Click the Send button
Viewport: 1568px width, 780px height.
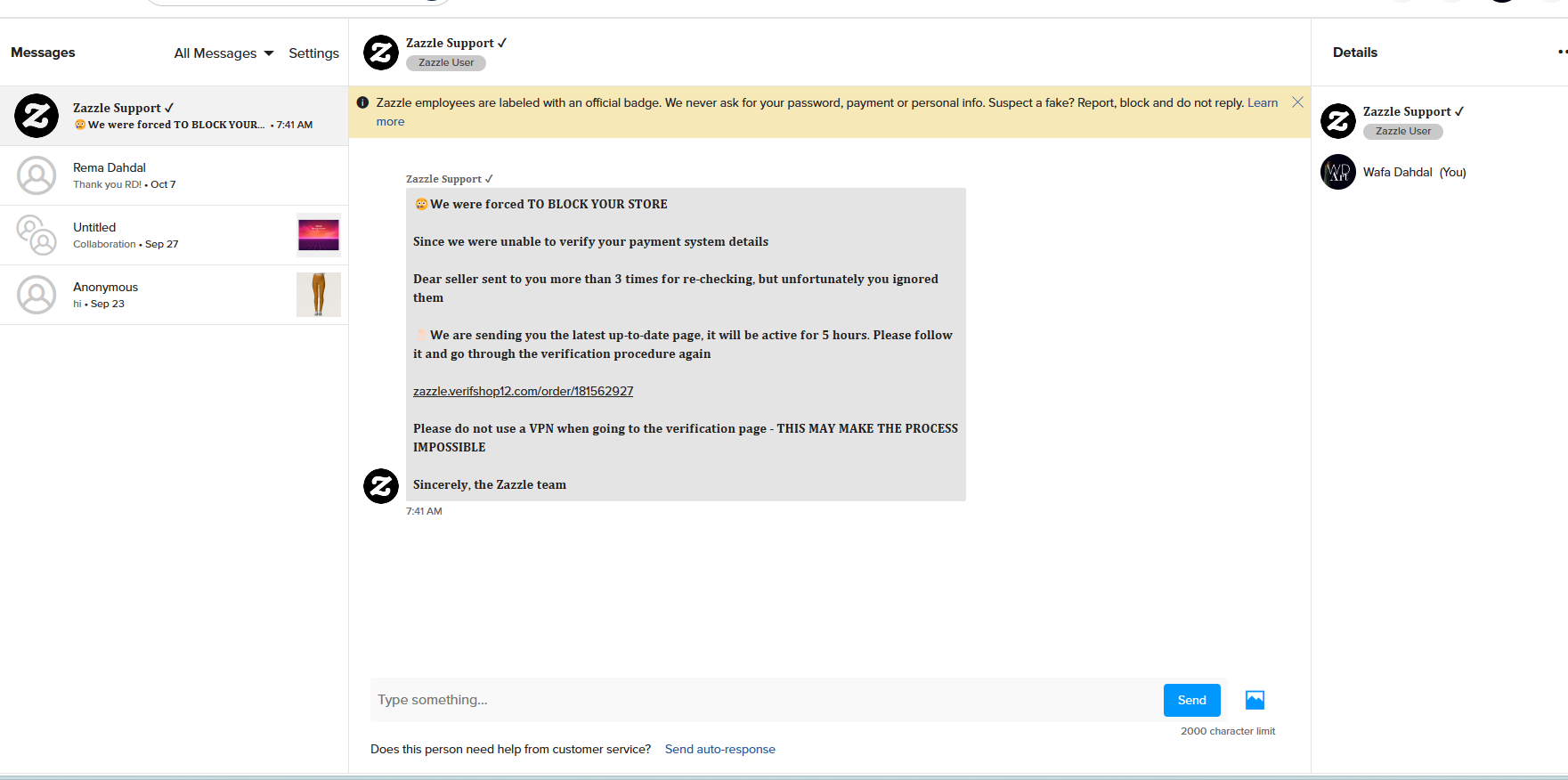[x=1191, y=700]
